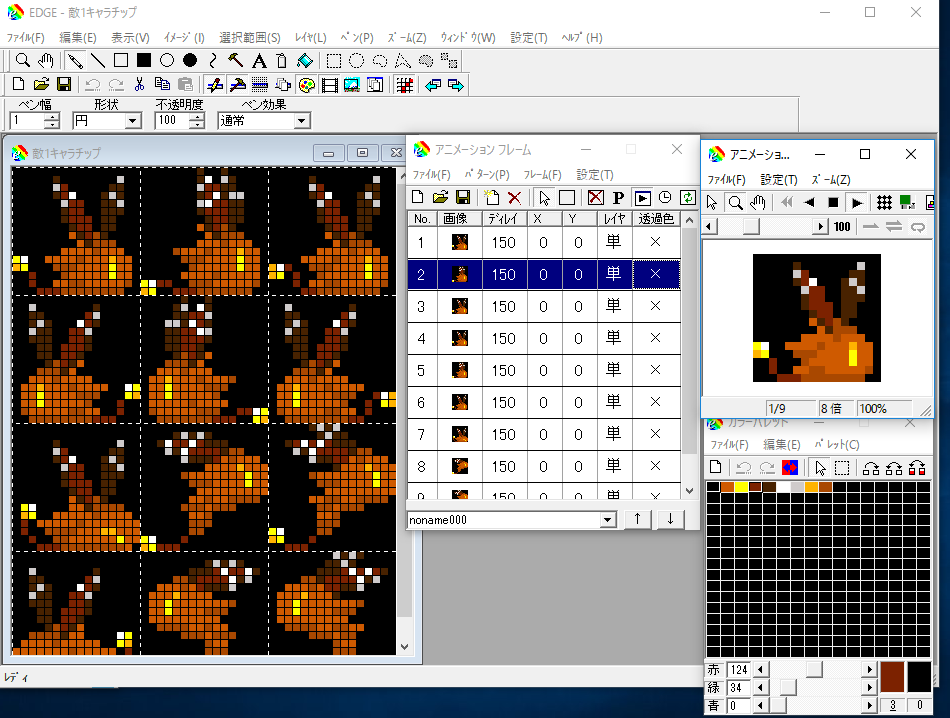Open the noname000 pattern dropdown
950x718 pixels.
point(608,520)
